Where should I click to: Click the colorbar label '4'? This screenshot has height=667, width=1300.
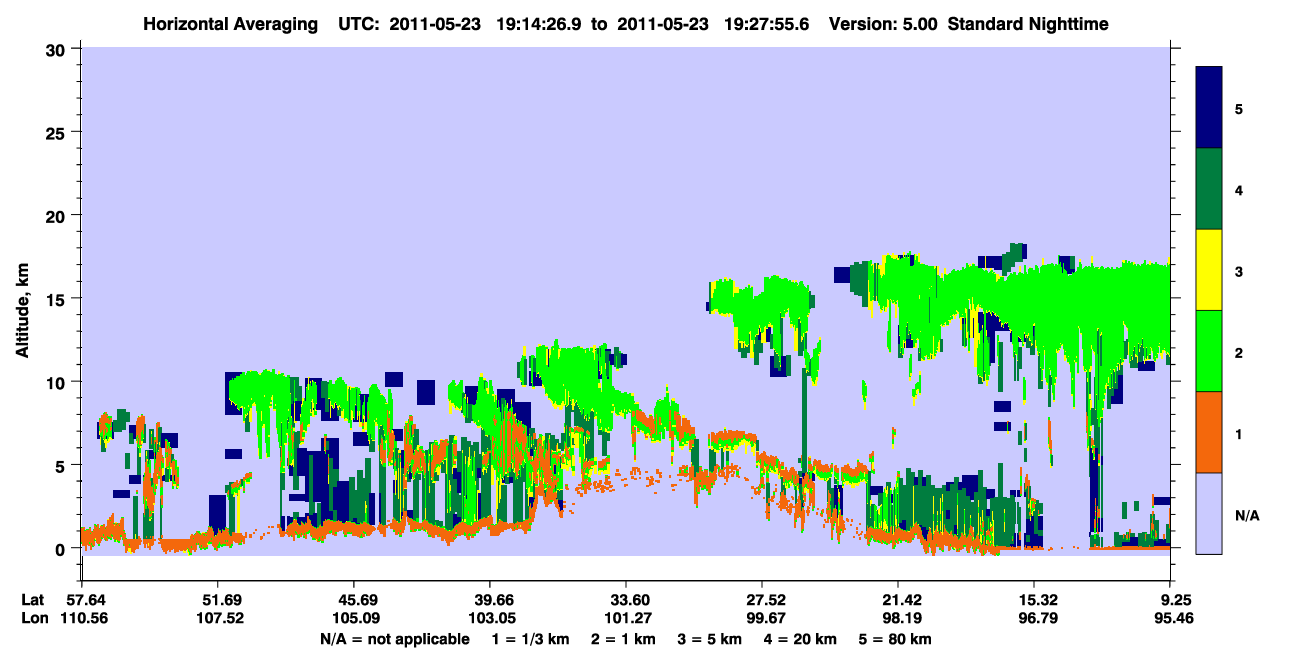1239,189
